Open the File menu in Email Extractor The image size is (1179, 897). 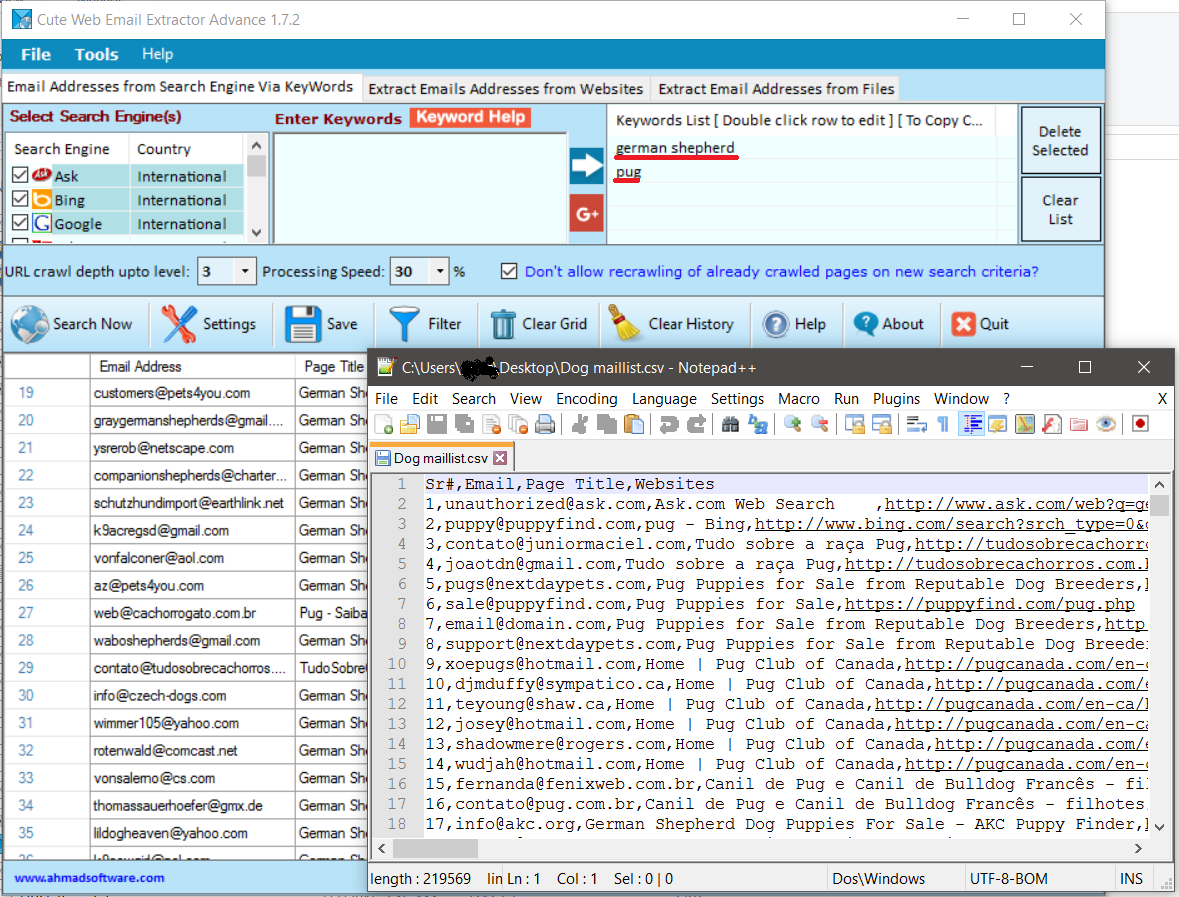pos(36,54)
